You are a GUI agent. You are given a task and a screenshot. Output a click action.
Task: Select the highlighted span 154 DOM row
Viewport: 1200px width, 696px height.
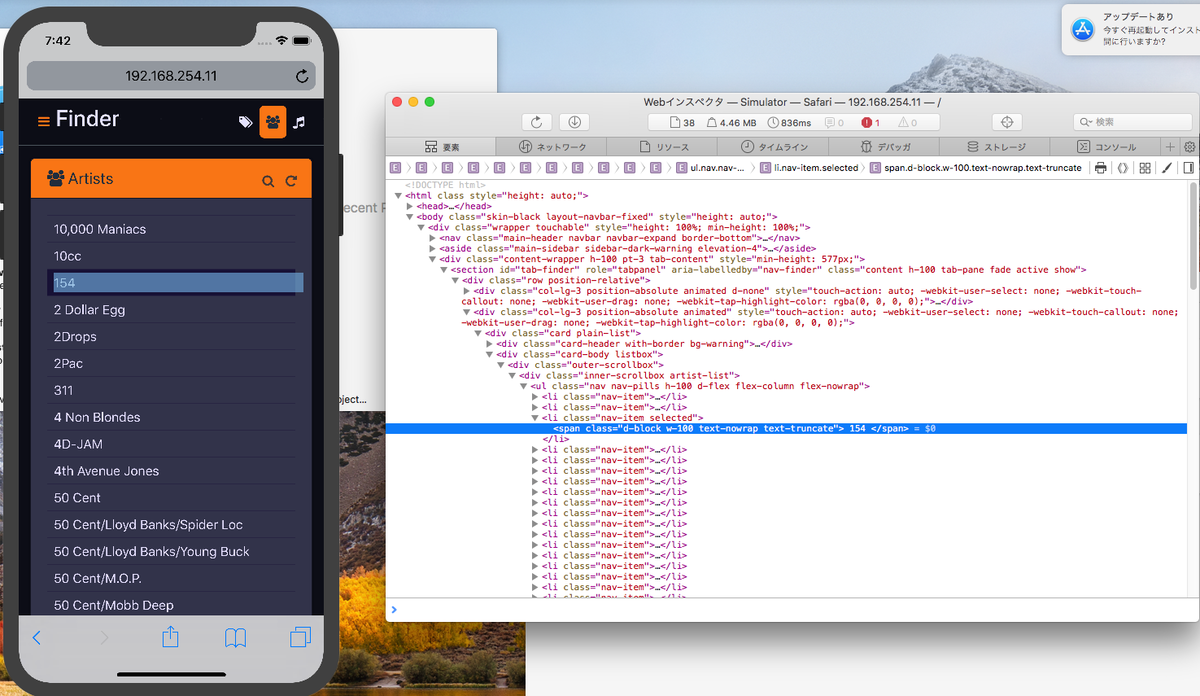click(786, 428)
